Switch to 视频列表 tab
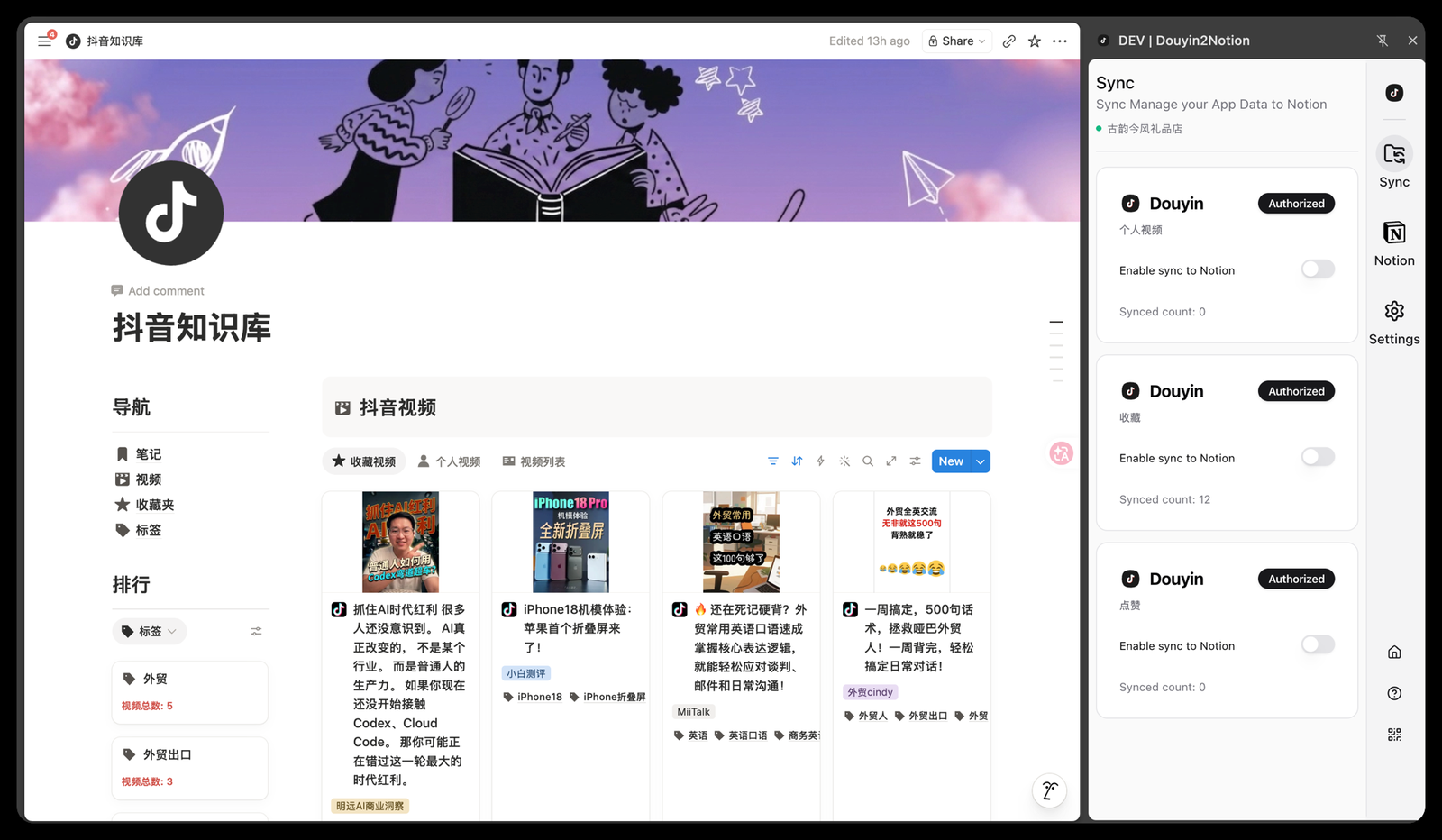Viewport: 1442px width, 840px height. [x=534, y=461]
